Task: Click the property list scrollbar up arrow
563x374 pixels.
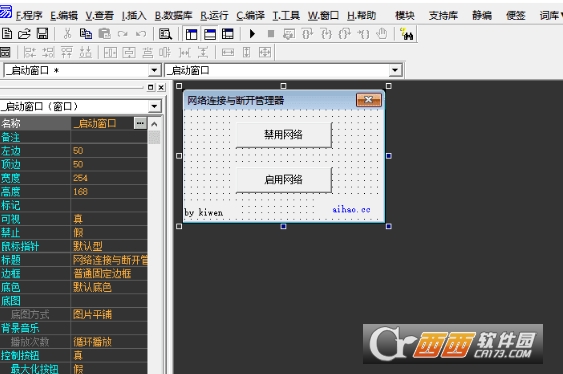Action: click(x=154, y=124)
